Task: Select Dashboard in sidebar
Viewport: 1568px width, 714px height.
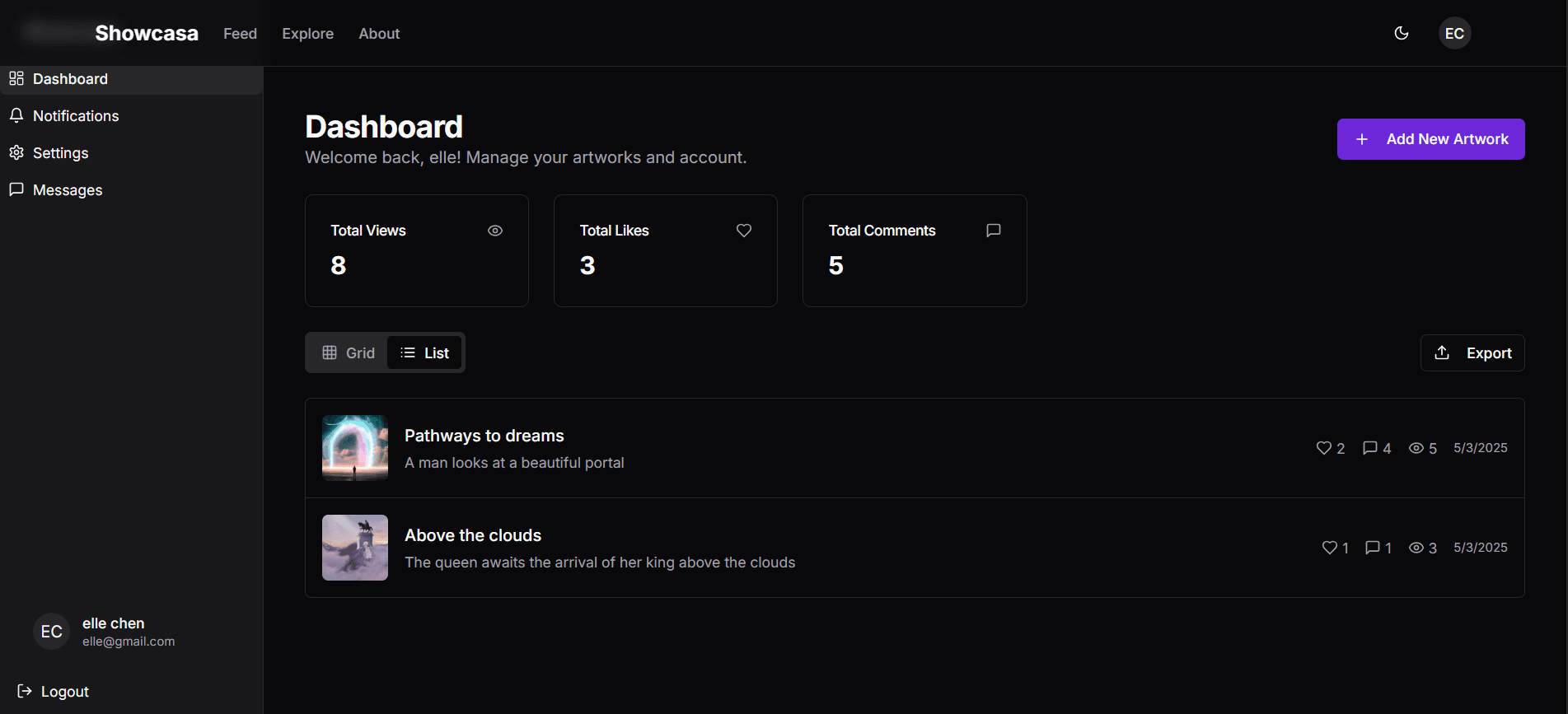Action: [132, 79]
